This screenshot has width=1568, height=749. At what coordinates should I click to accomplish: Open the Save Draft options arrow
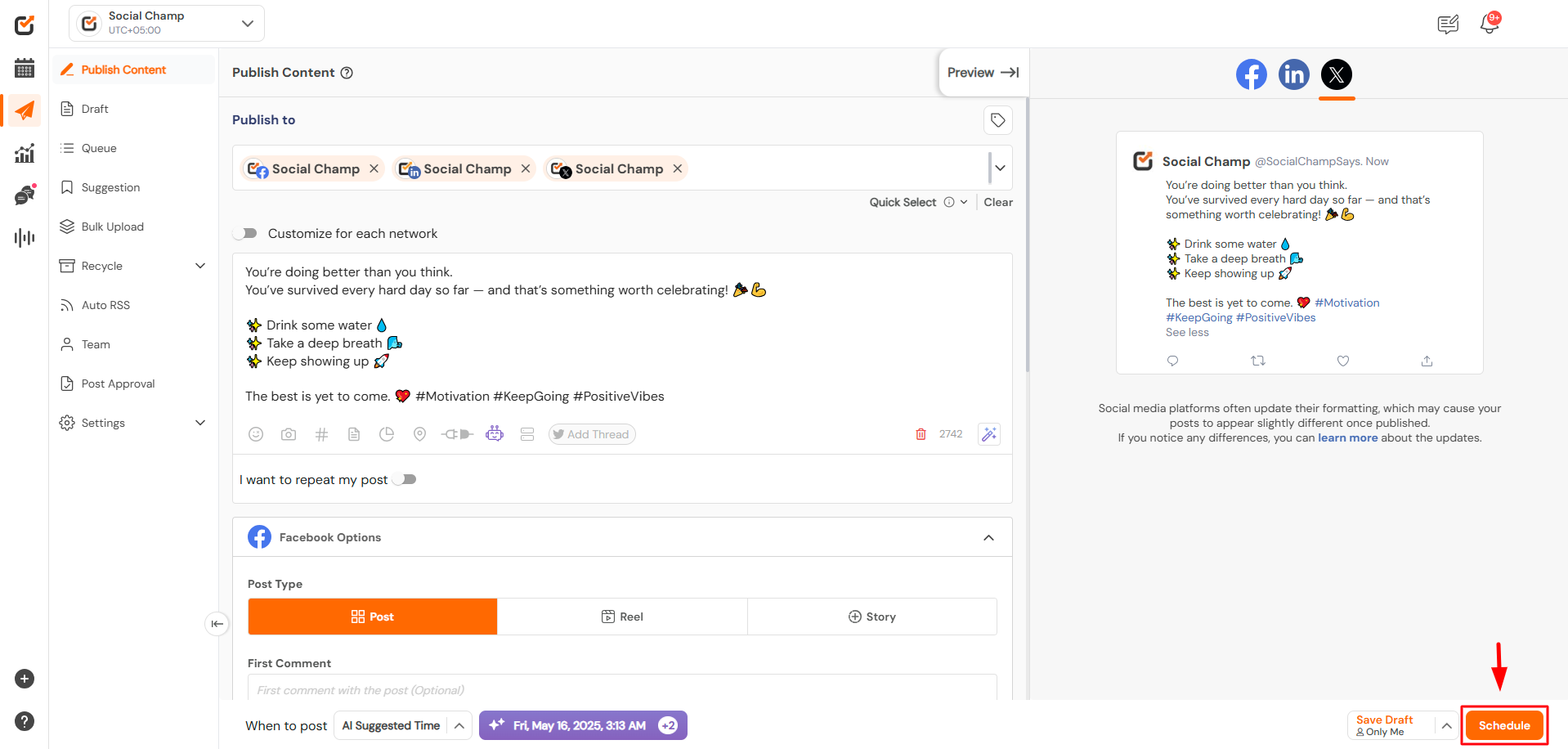(x=1446, y=725)
